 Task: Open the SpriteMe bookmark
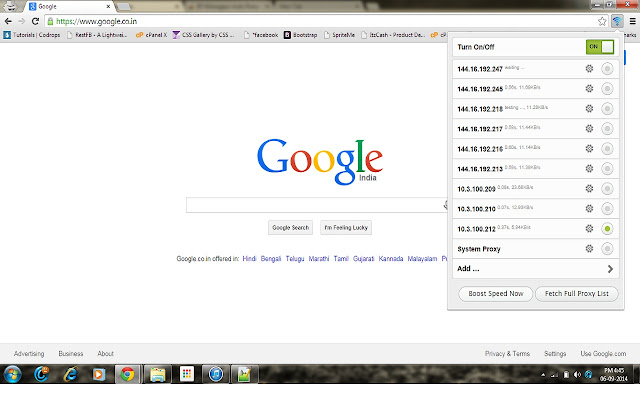click(x=339, y=35)
